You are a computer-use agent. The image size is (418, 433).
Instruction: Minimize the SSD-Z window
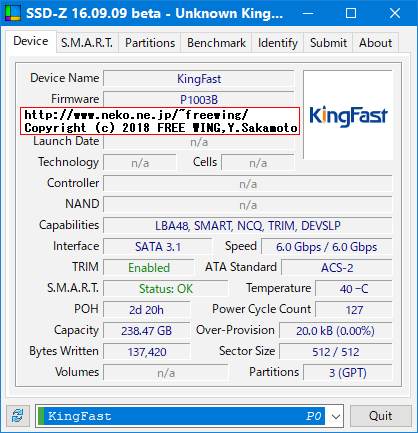[x=308, y=13]
